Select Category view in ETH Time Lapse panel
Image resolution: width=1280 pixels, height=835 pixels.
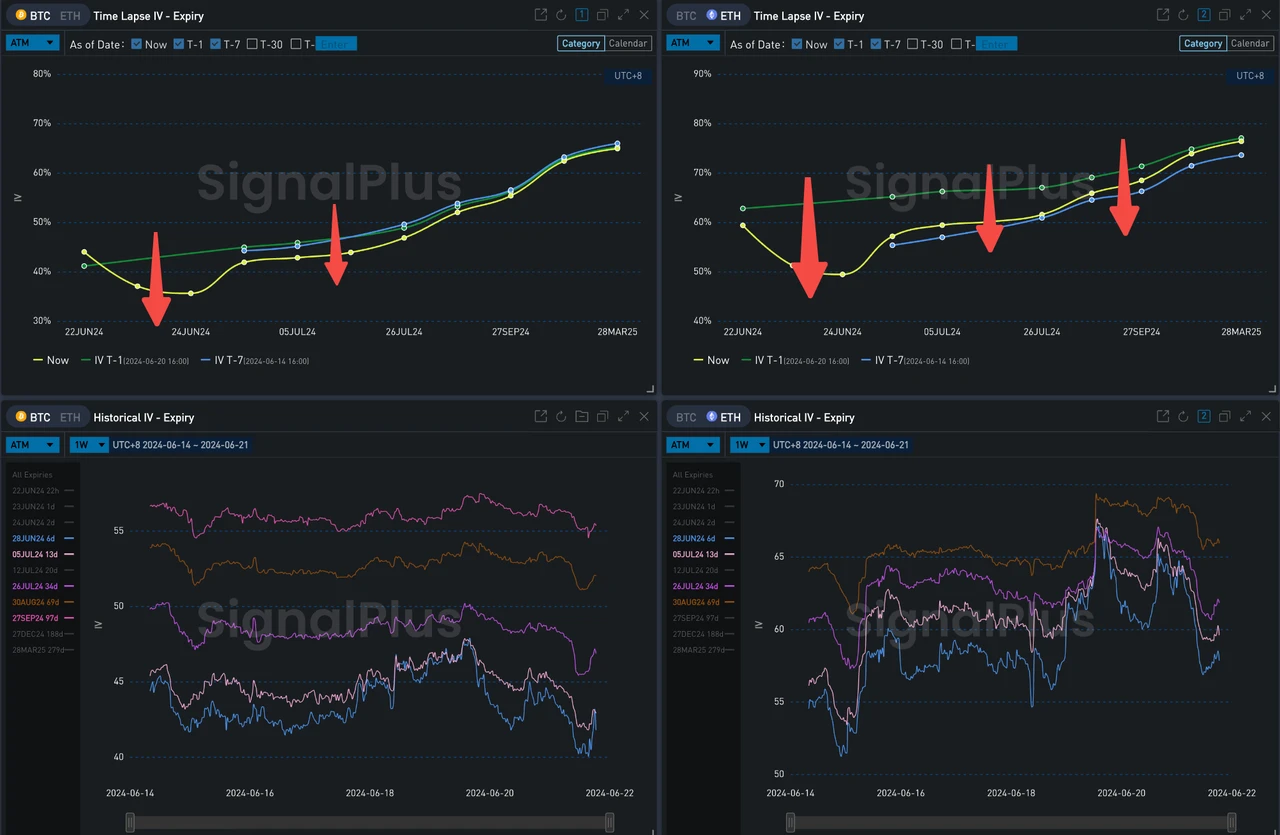1202,43
